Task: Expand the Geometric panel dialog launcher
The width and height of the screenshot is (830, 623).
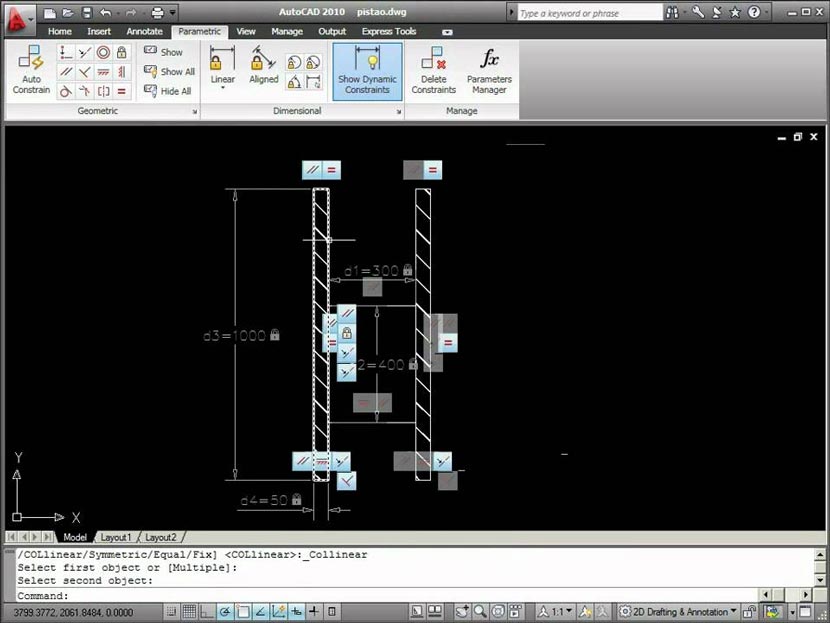Action: (196, 110)
